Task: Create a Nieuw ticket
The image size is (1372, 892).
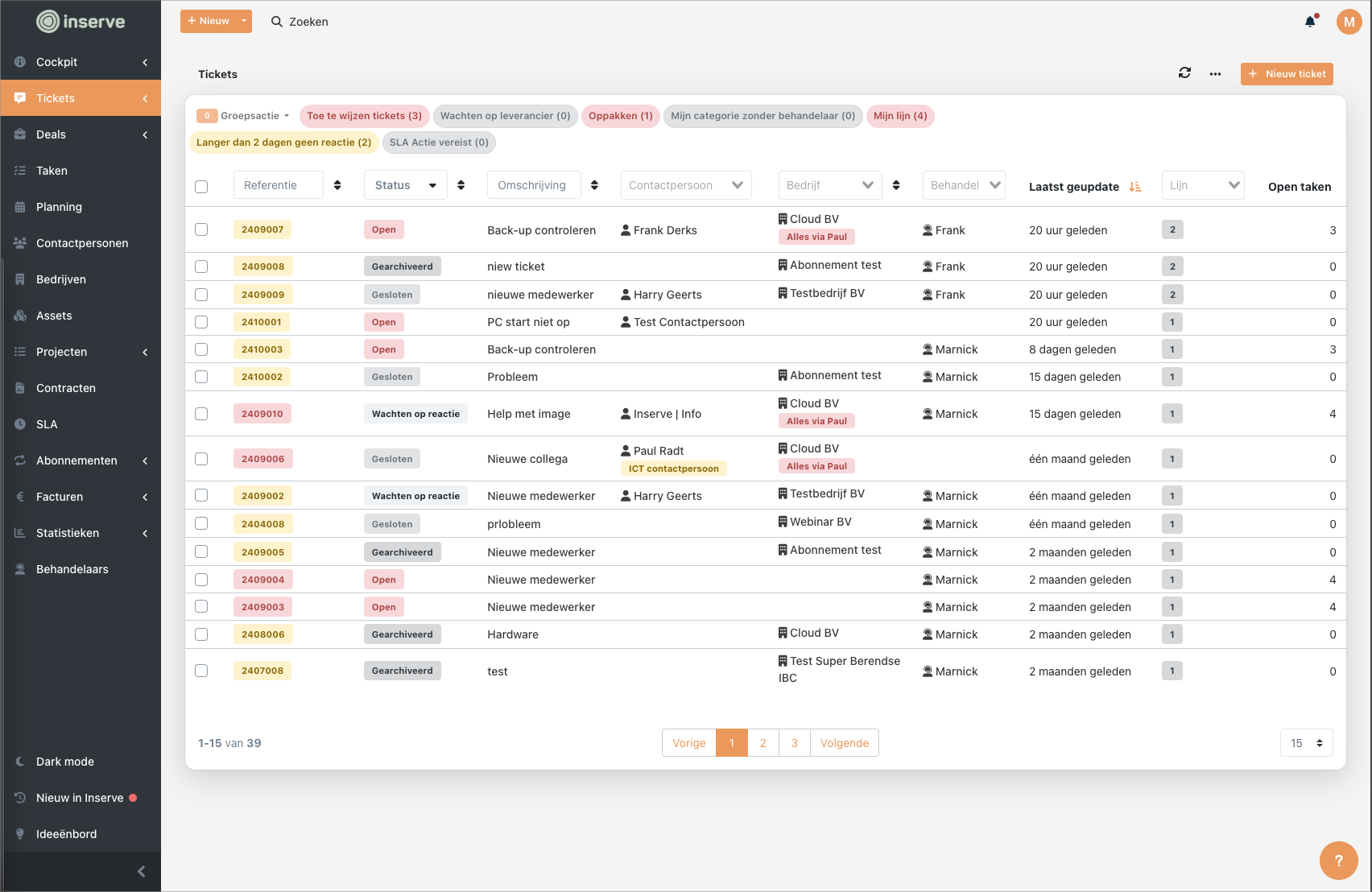Action: click(x=1286, y=73)
